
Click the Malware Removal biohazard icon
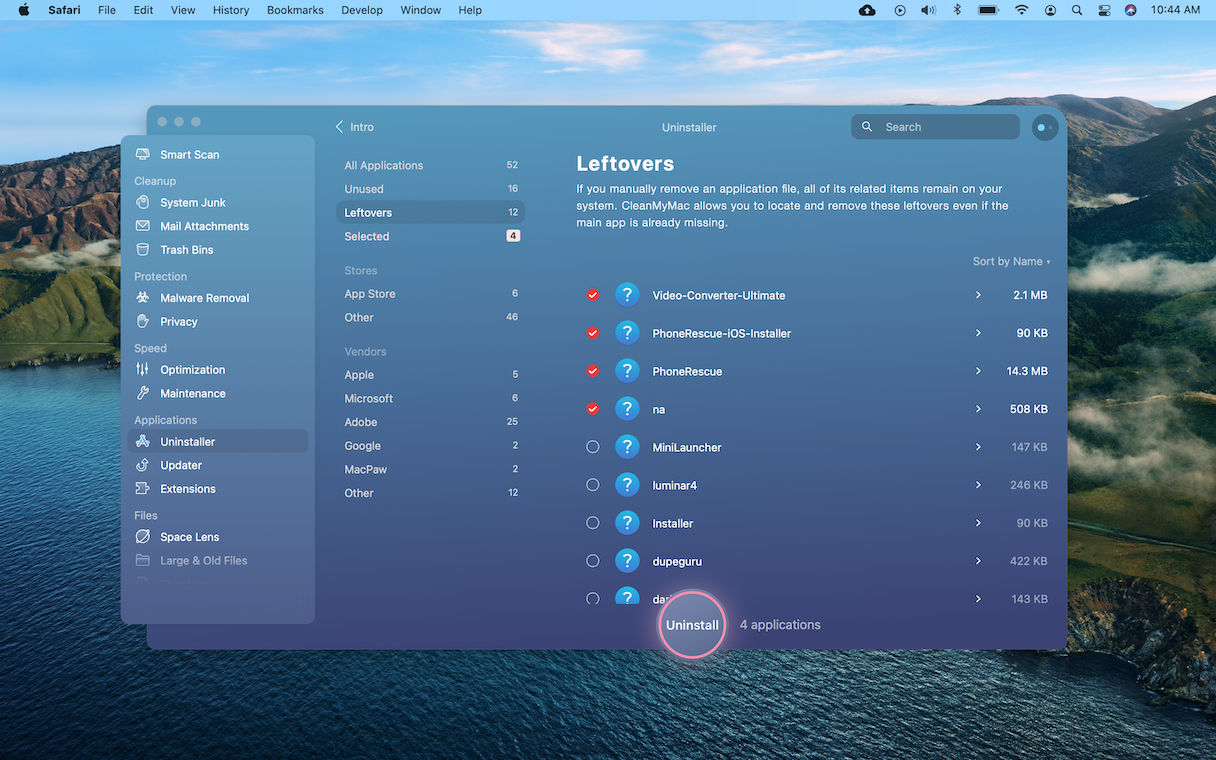coord(142,298)
